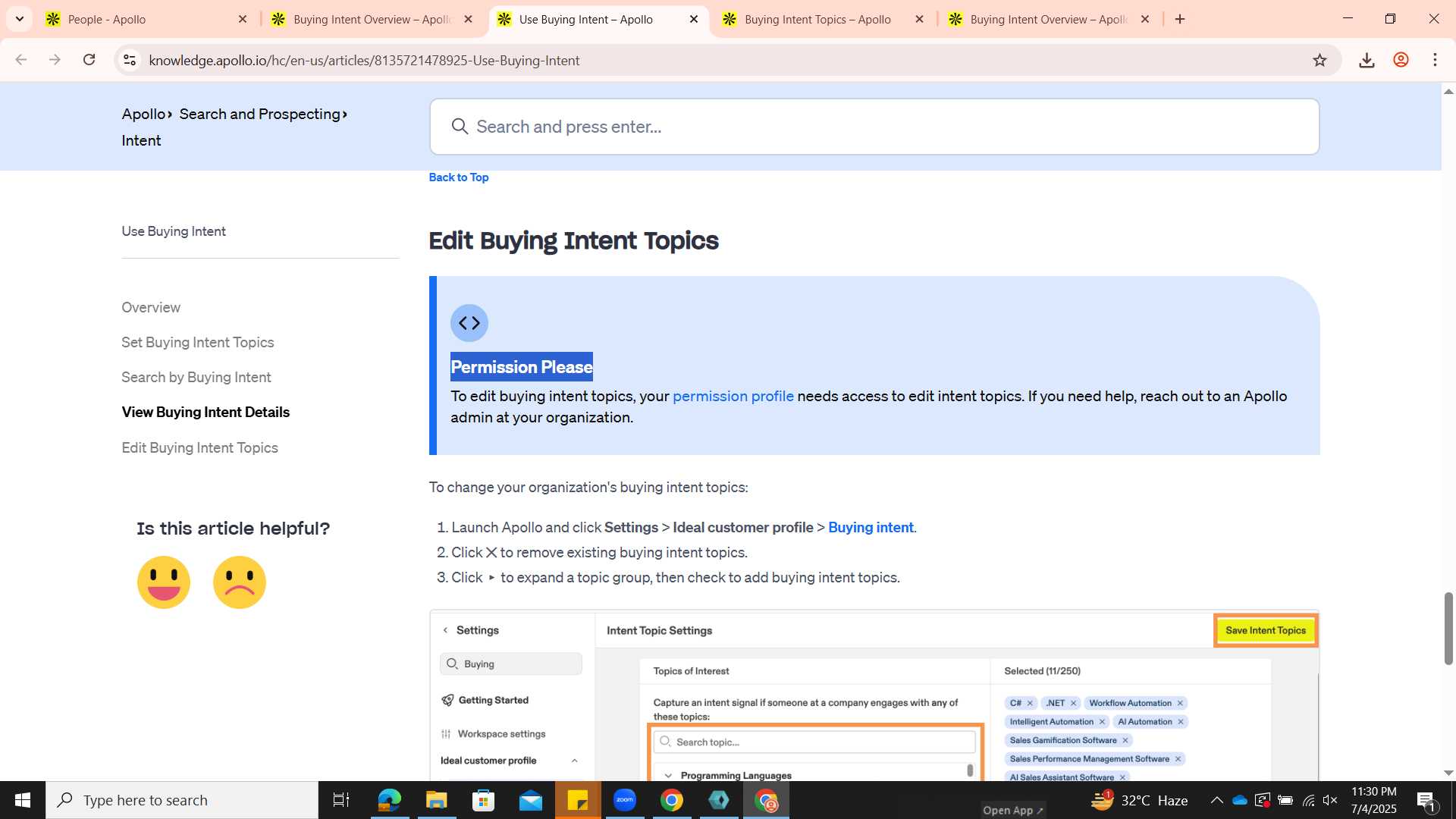The image size is (1456, 819).
Task: Open Search and Prospecting breadcrumb
Action: 259,114
